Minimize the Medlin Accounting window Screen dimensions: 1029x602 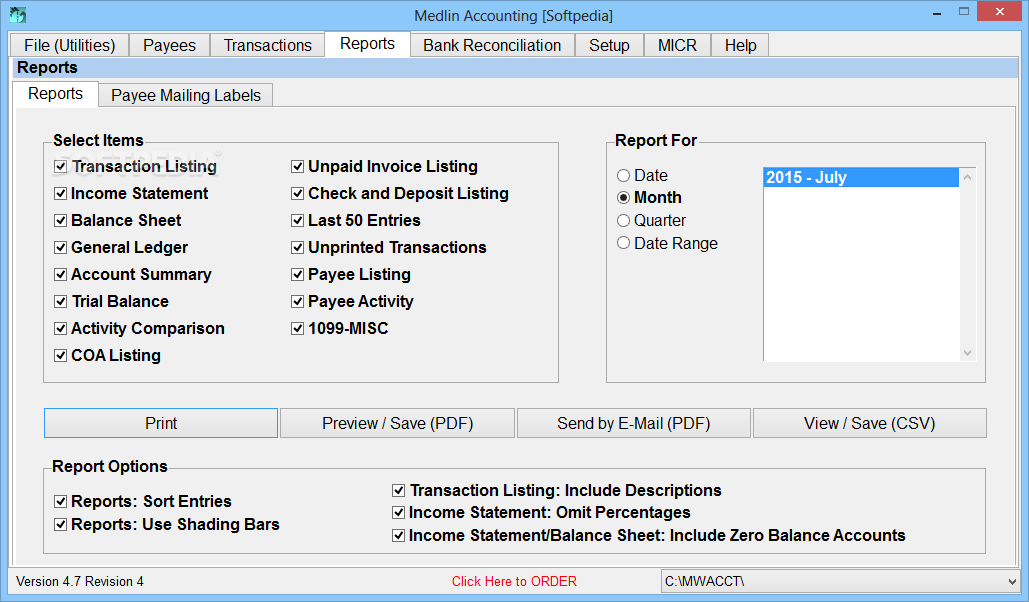coord(937,12)
